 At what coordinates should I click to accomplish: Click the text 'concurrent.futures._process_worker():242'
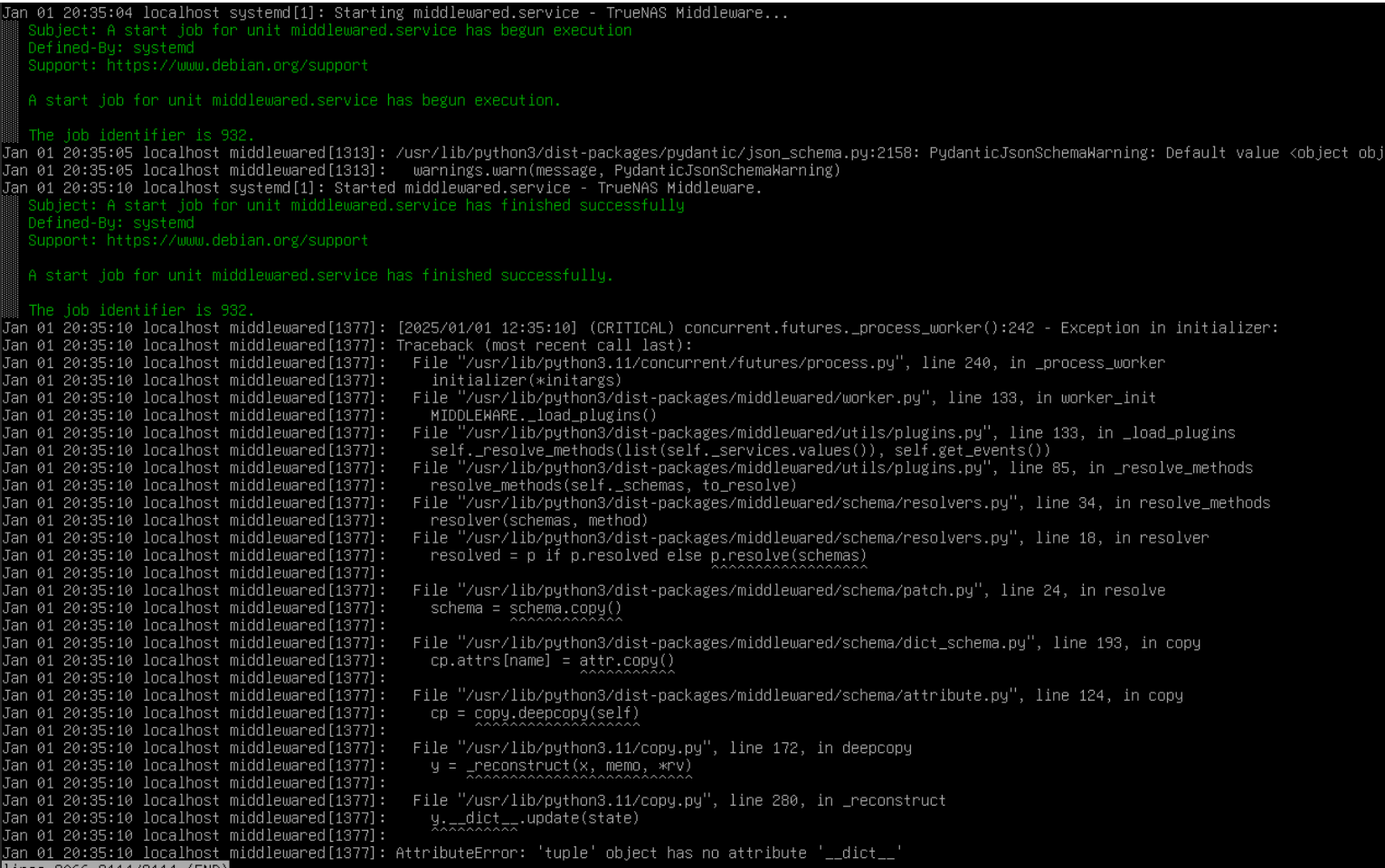859,327
